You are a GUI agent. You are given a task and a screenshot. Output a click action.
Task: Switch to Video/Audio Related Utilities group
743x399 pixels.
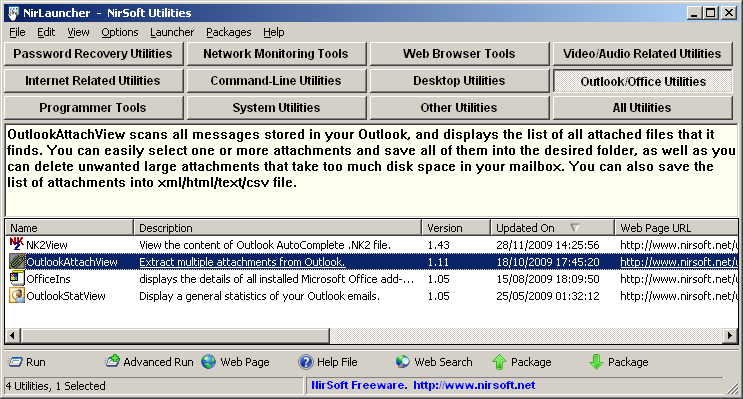(x=642, y=54)
